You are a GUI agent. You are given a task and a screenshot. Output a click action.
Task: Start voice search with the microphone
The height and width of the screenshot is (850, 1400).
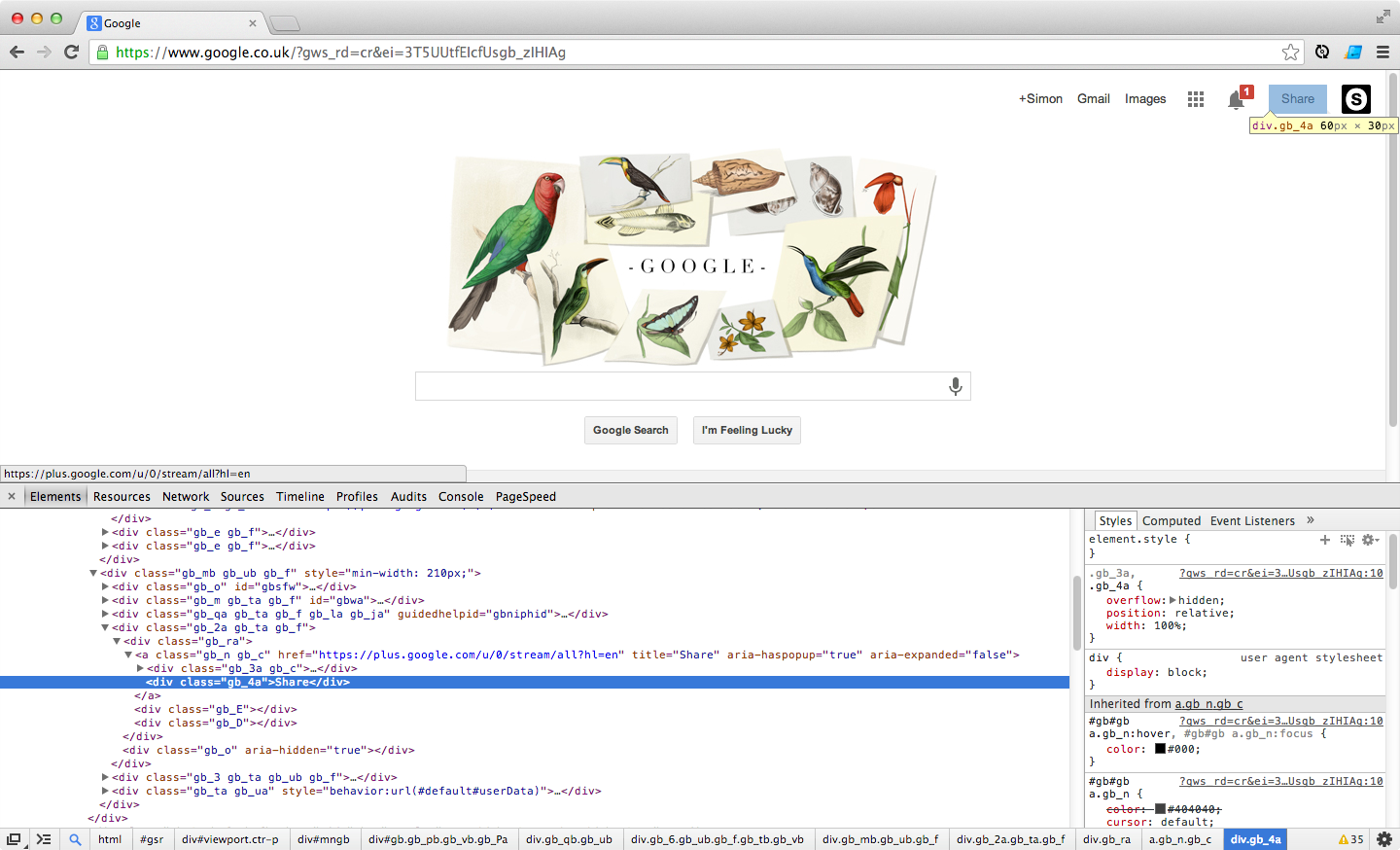pos(956,386)
